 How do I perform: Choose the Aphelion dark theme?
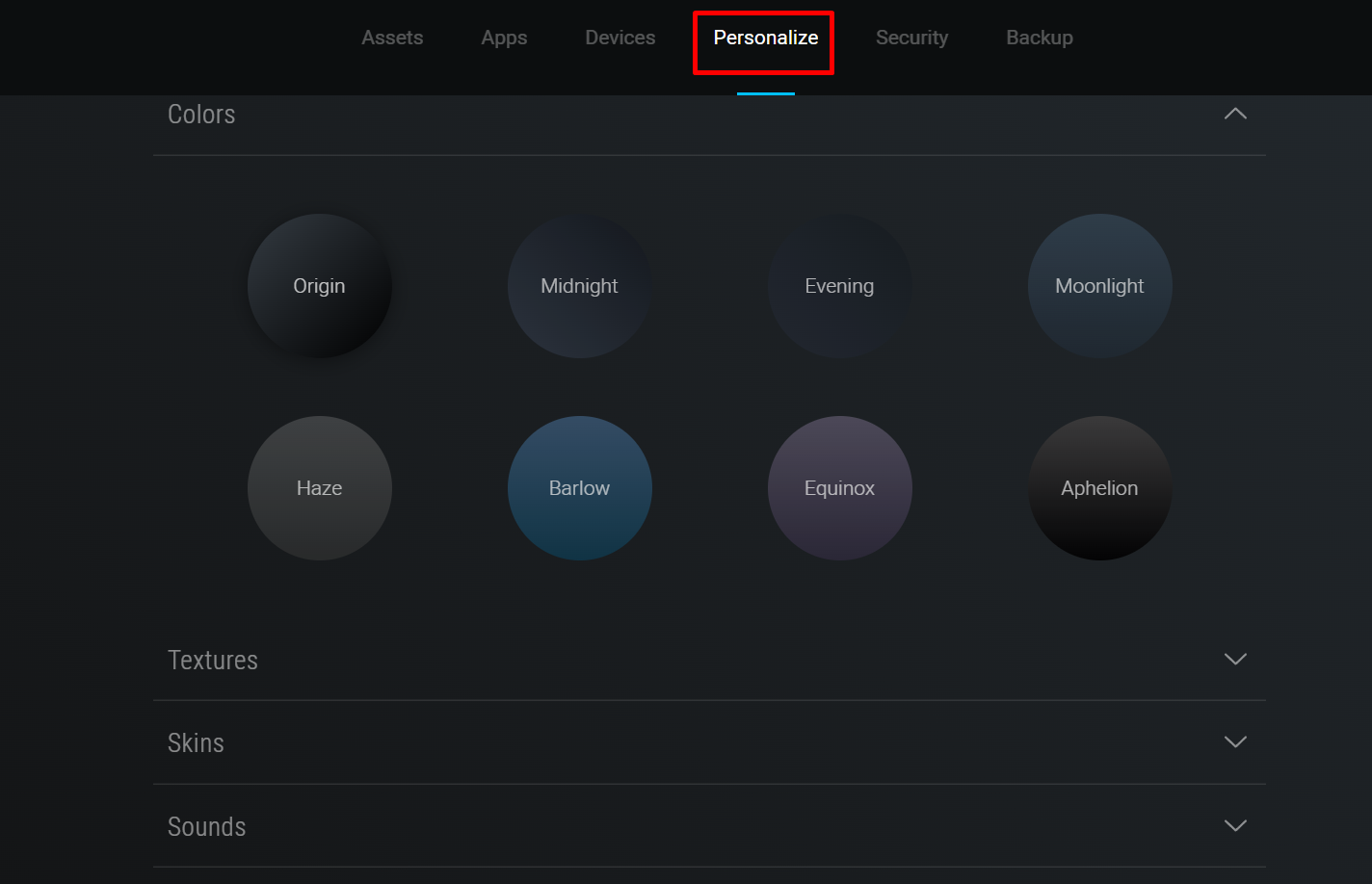[1099, 488]
